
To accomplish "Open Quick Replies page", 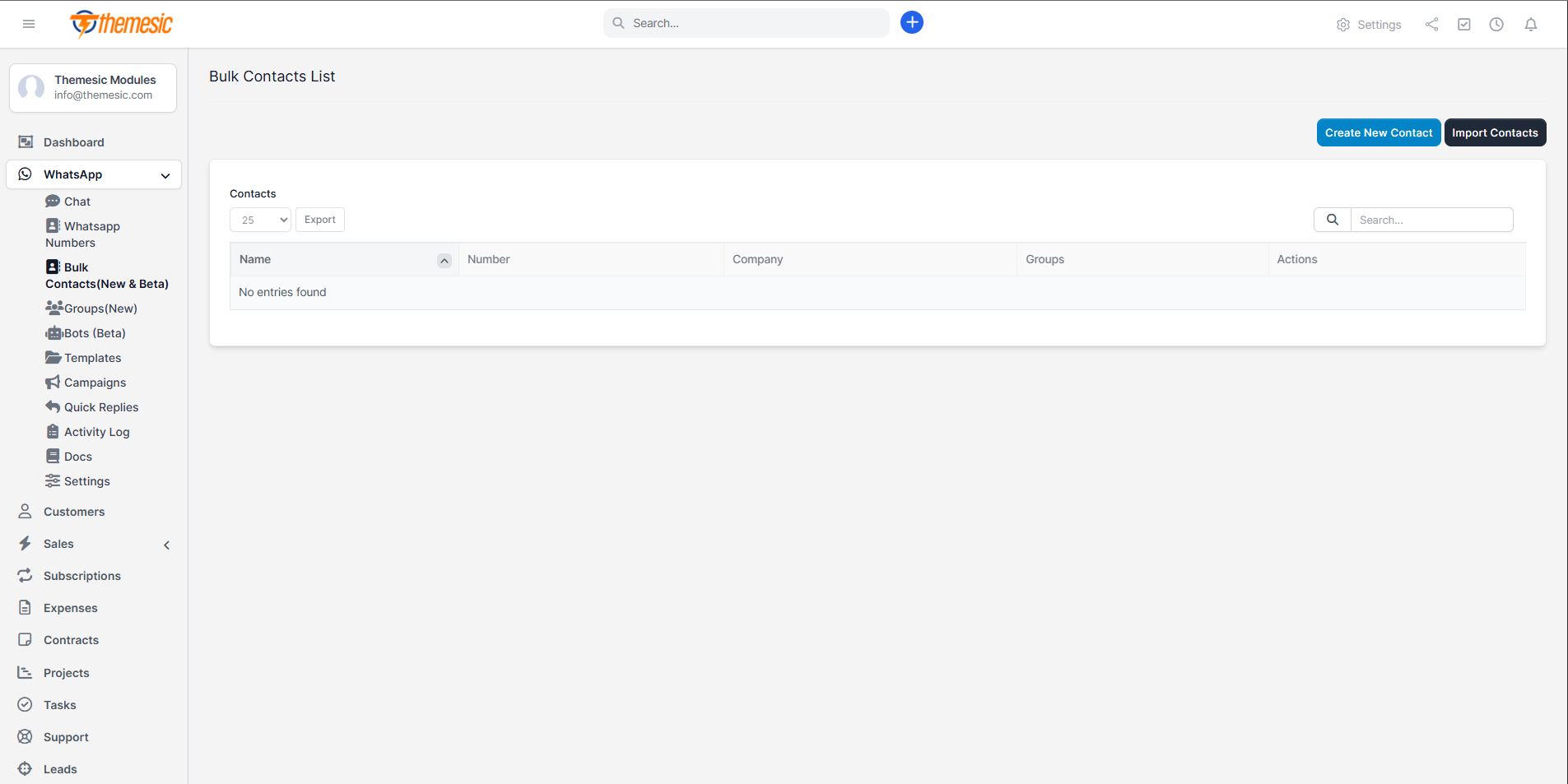I will (x=92, y=407).
